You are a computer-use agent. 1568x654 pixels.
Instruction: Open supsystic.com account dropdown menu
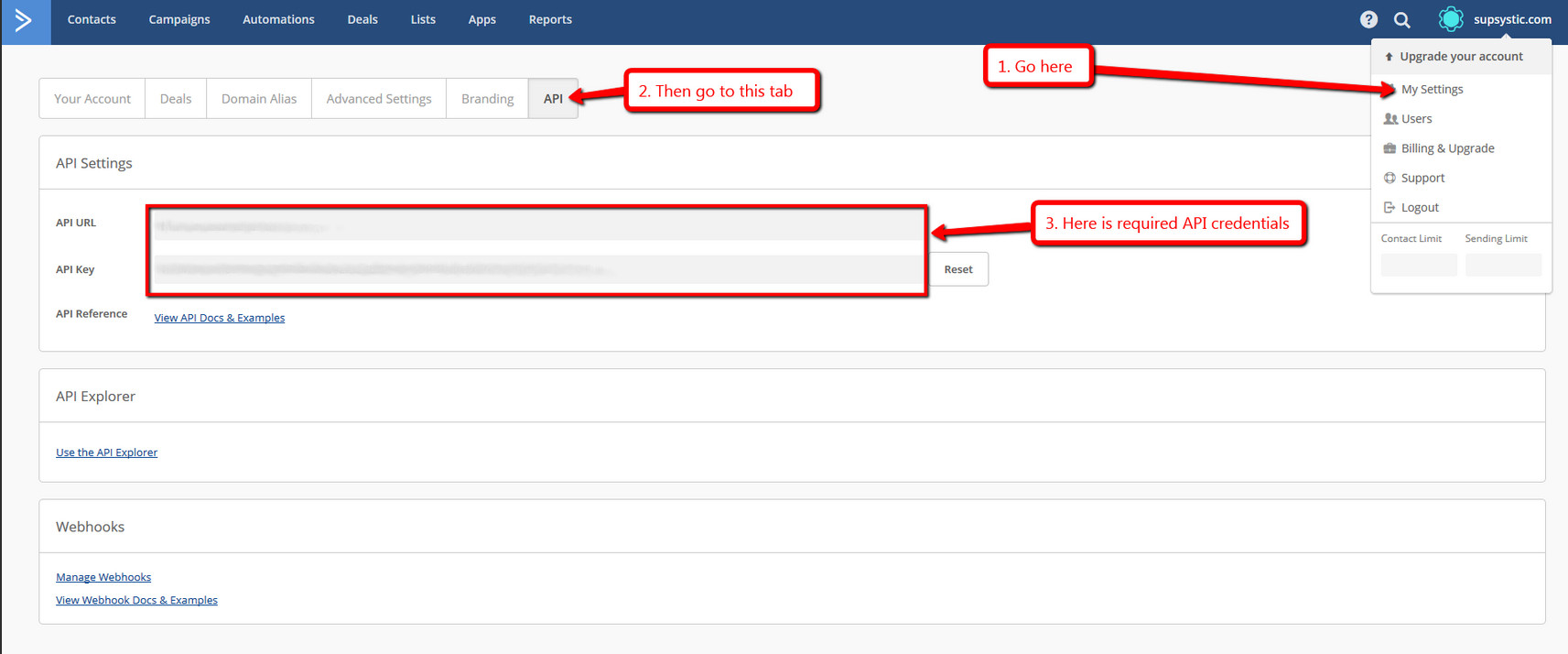pos(1511,19)
